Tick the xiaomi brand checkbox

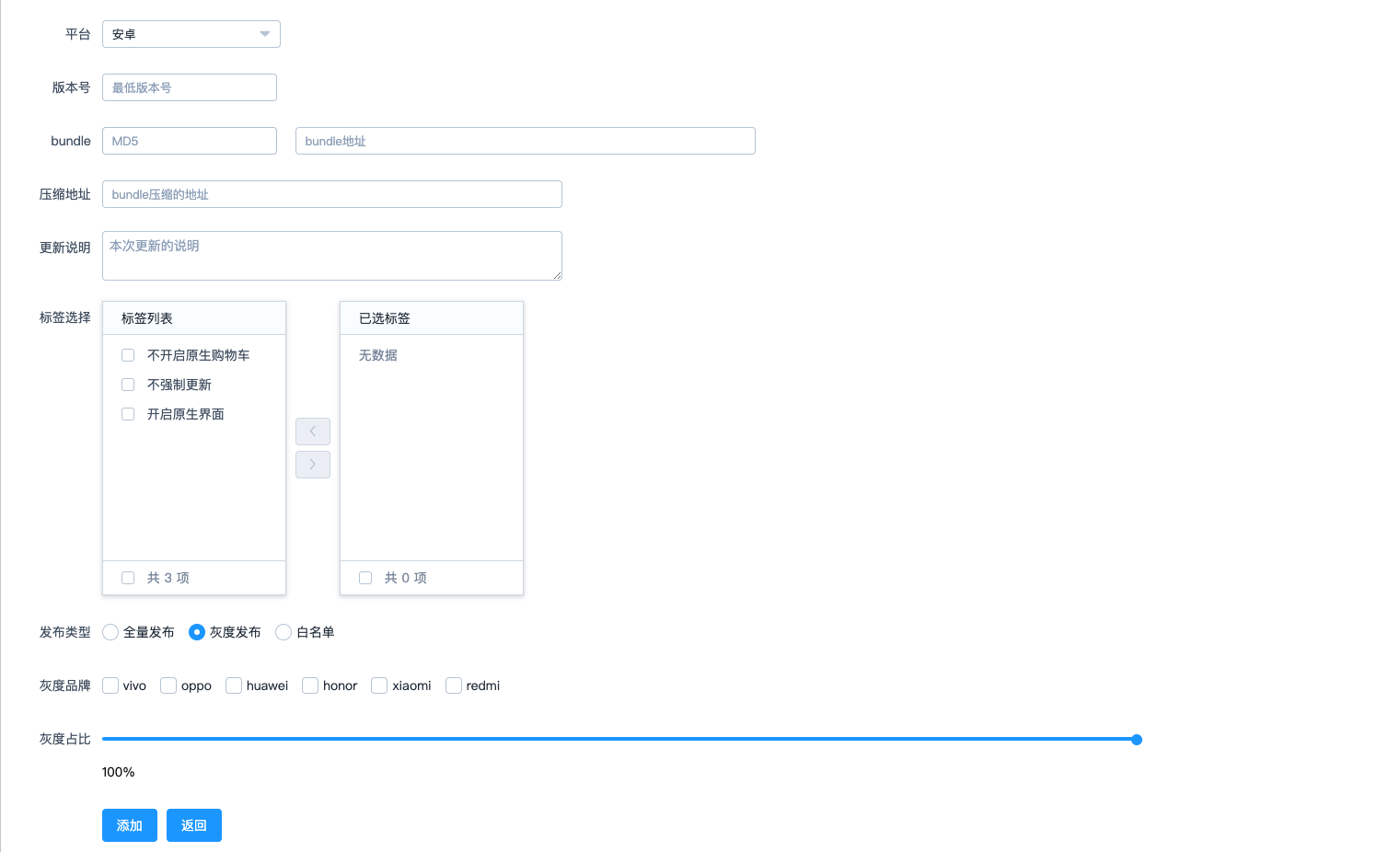(x=379, y=685)
